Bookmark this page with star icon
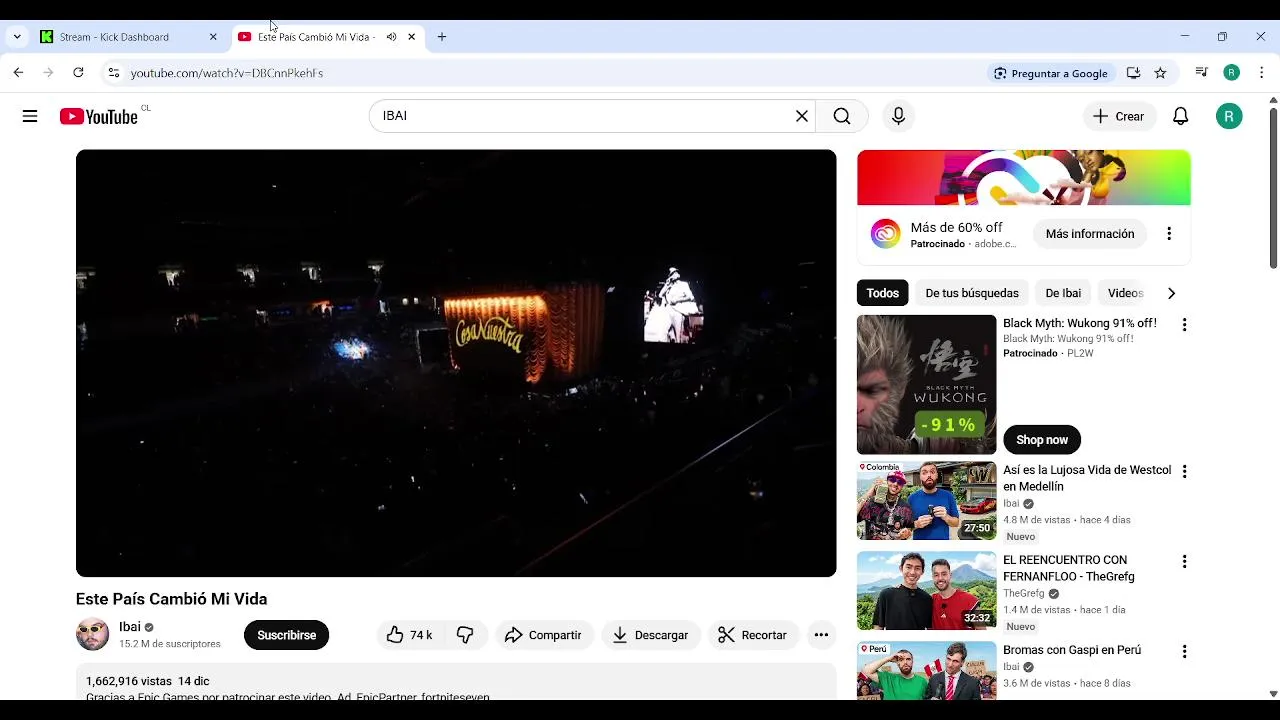Viewport: 1280px width, 720px height. point(1160,73)
